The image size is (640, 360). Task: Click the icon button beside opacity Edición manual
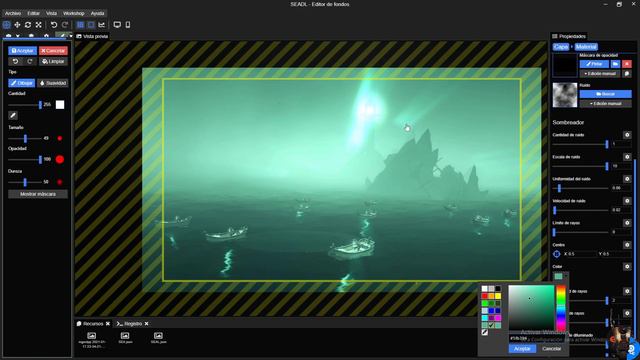(627, 74)
